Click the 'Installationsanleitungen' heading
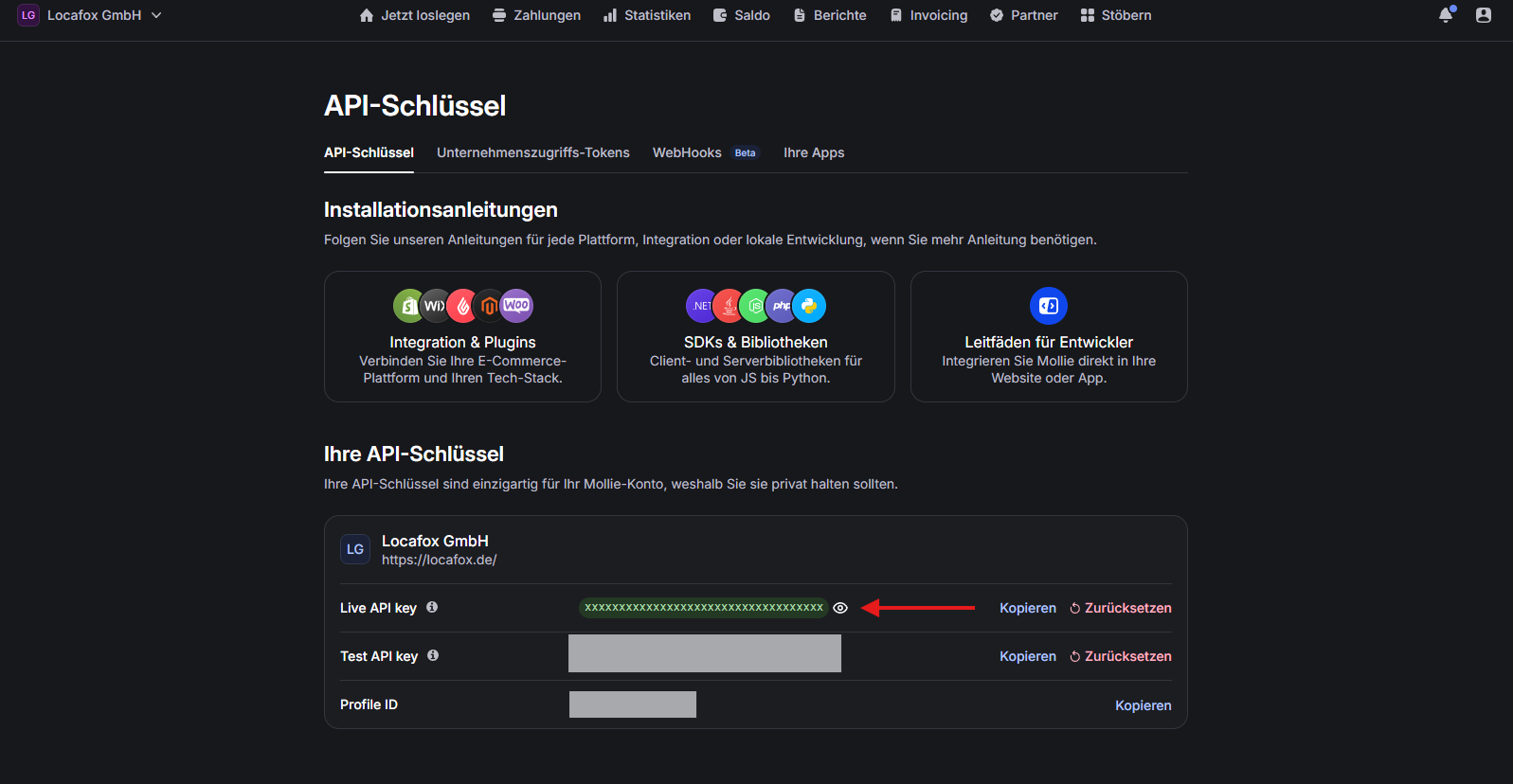Image resolution: width=1513 pixels, height=784 pixels. [441, 210]
